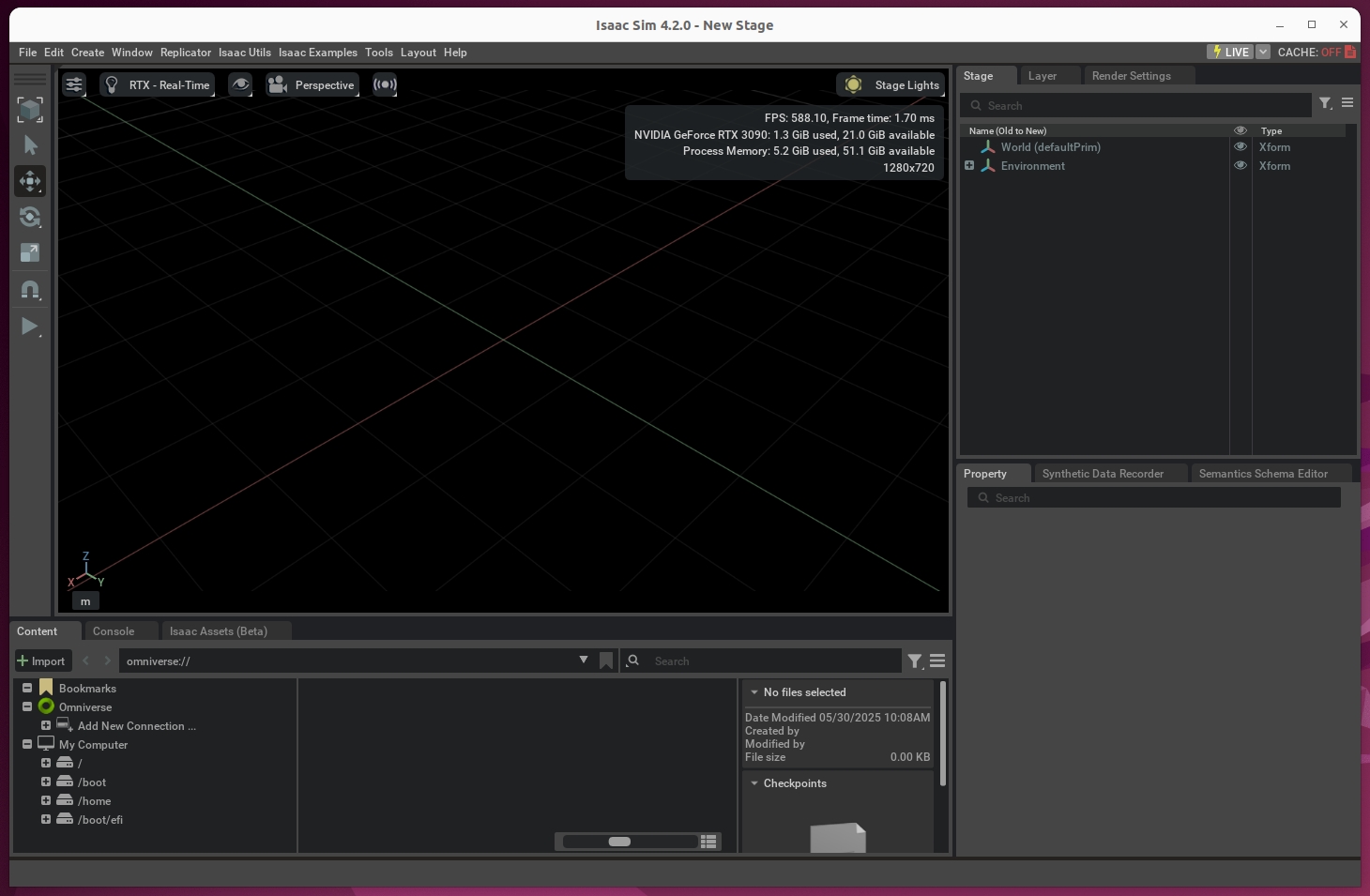Screen dimensions: 1370x896
Task: Open the Isaac Examples menu
Action: point(318,53)
